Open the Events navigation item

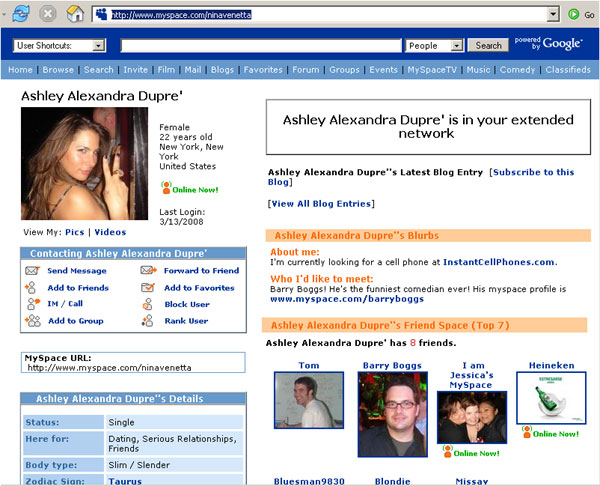383,70
